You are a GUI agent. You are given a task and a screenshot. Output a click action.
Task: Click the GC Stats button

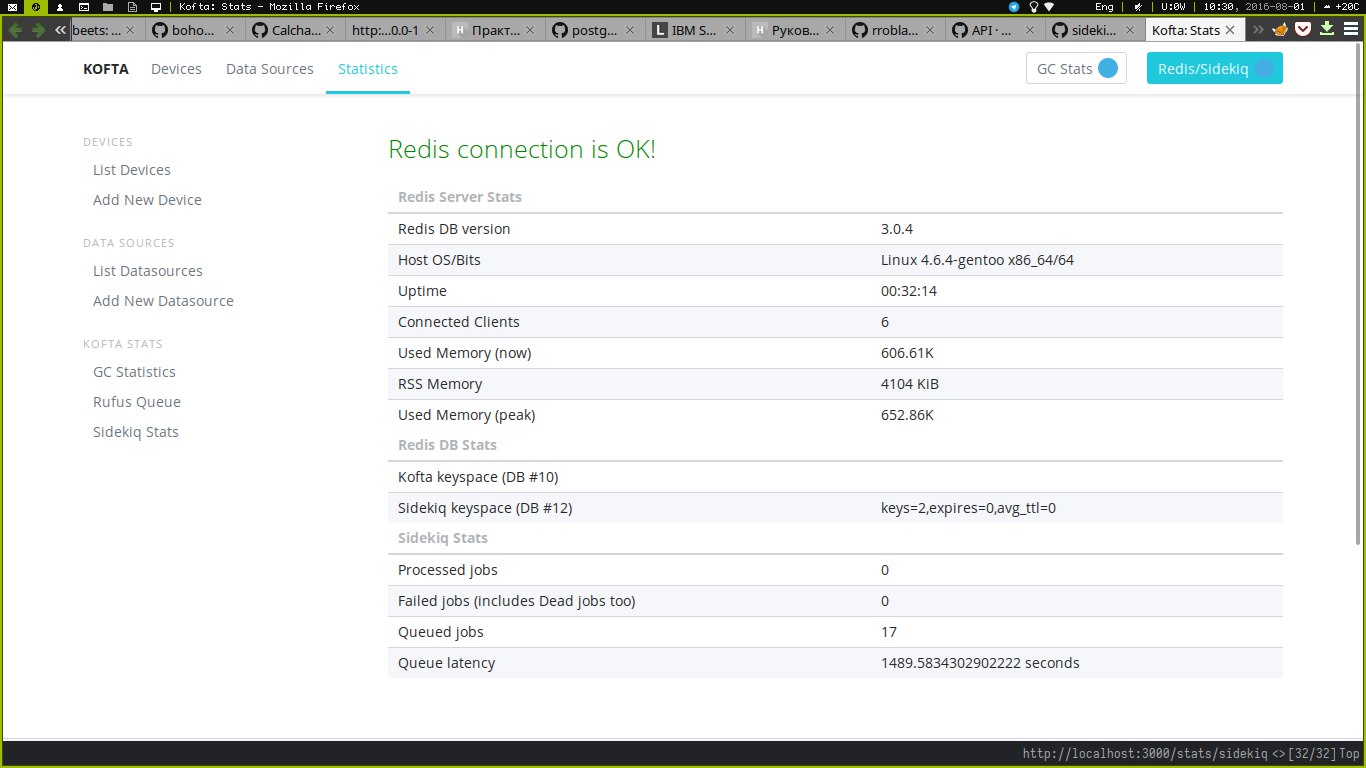1076,68
